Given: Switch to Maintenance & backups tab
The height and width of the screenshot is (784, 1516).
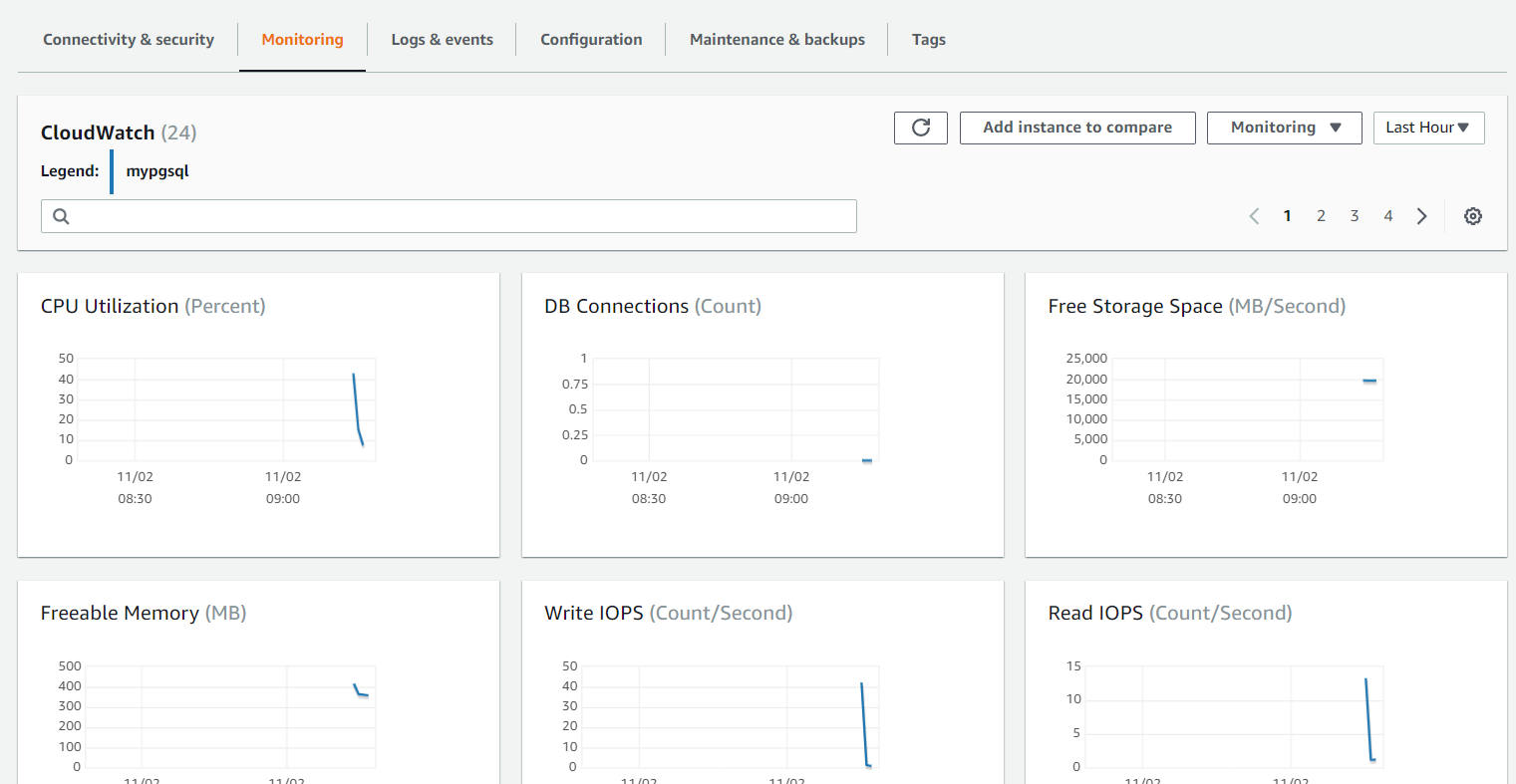Looking at the screenshot, I should tap(777, 40).
